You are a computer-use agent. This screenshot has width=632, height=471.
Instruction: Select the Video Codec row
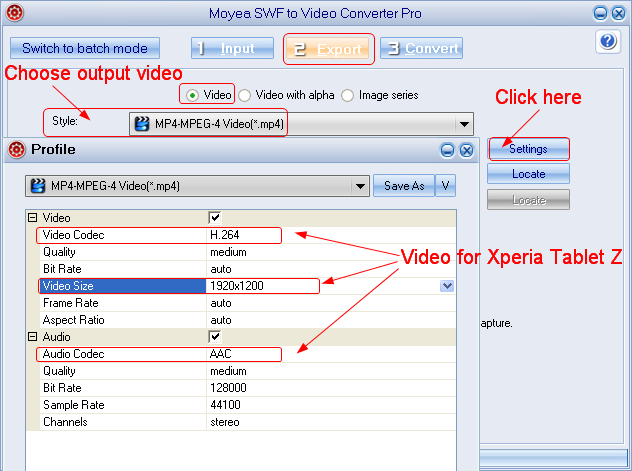pos(248,235)
